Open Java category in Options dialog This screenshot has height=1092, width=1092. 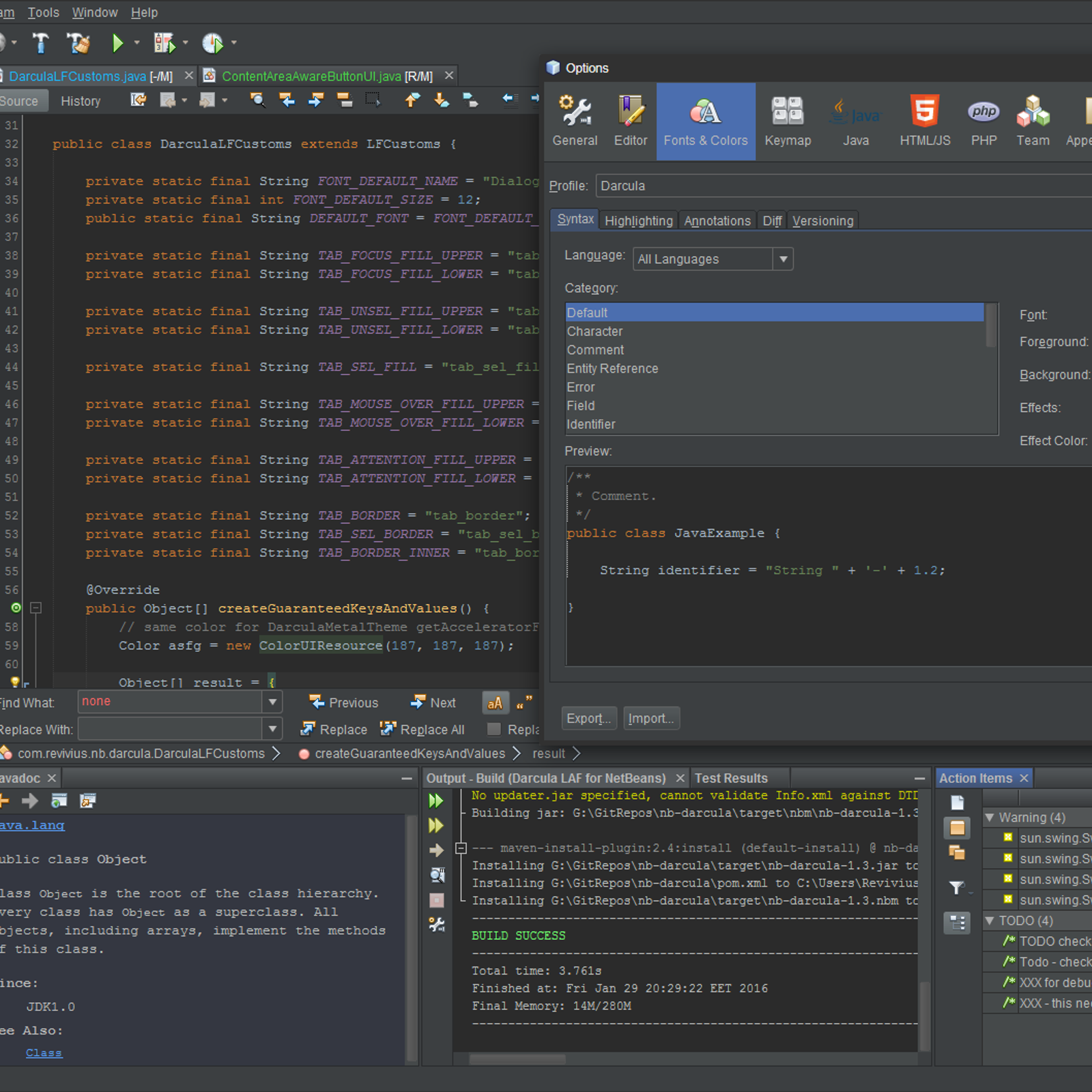pyautogui.click(x=856, y=121)
